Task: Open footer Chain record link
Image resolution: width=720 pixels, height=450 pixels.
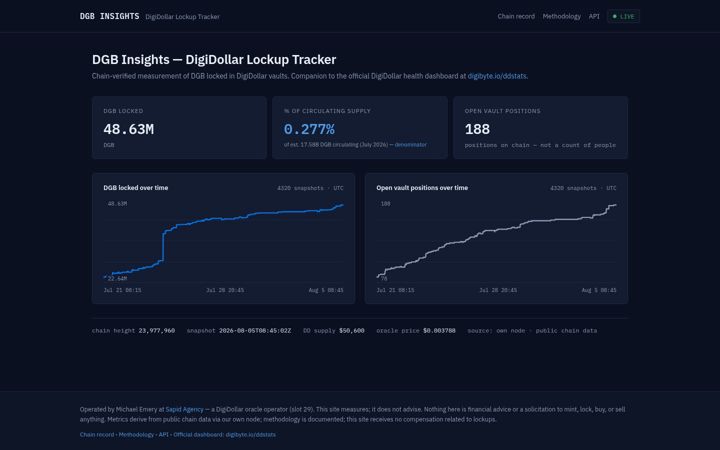Action: (96, 434)
